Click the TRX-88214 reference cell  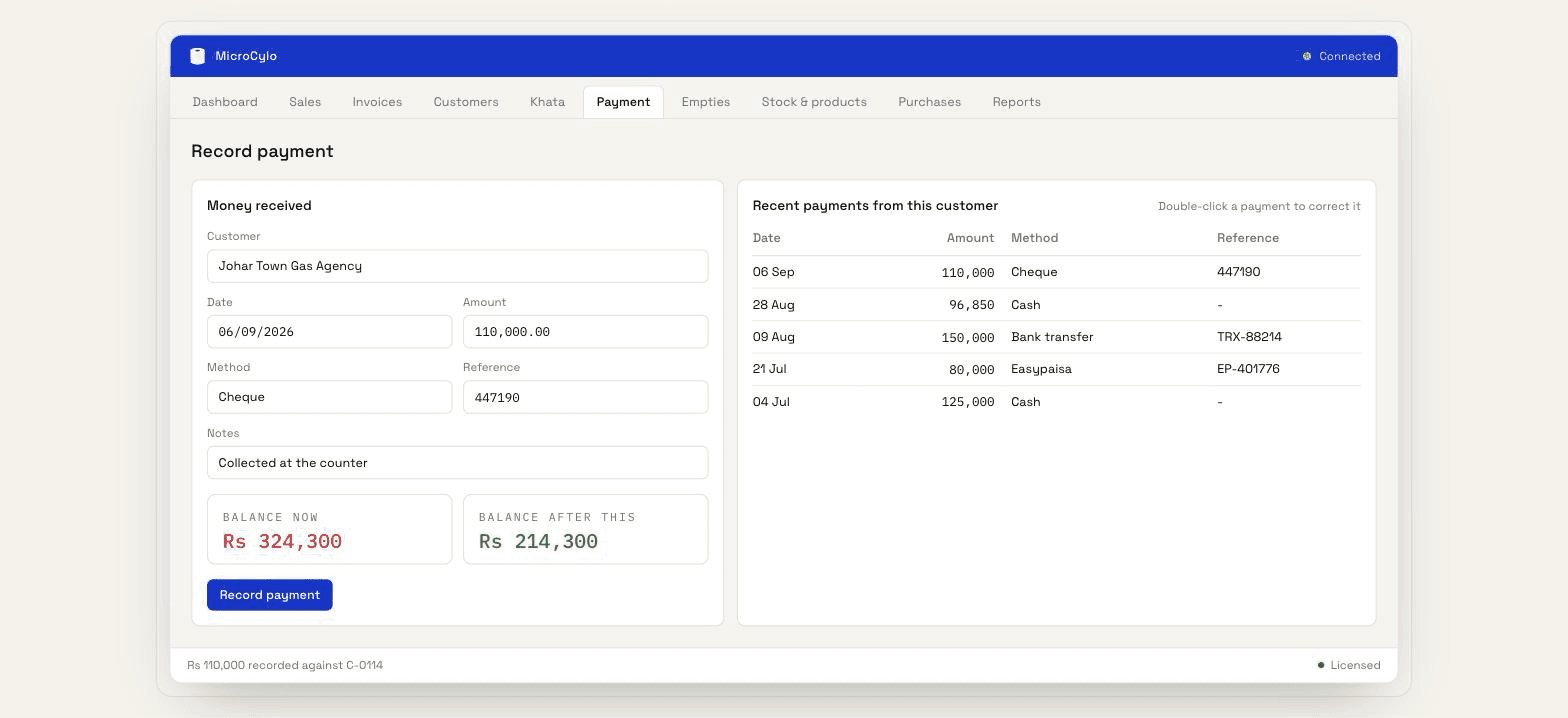click(x=1249, y=337)
